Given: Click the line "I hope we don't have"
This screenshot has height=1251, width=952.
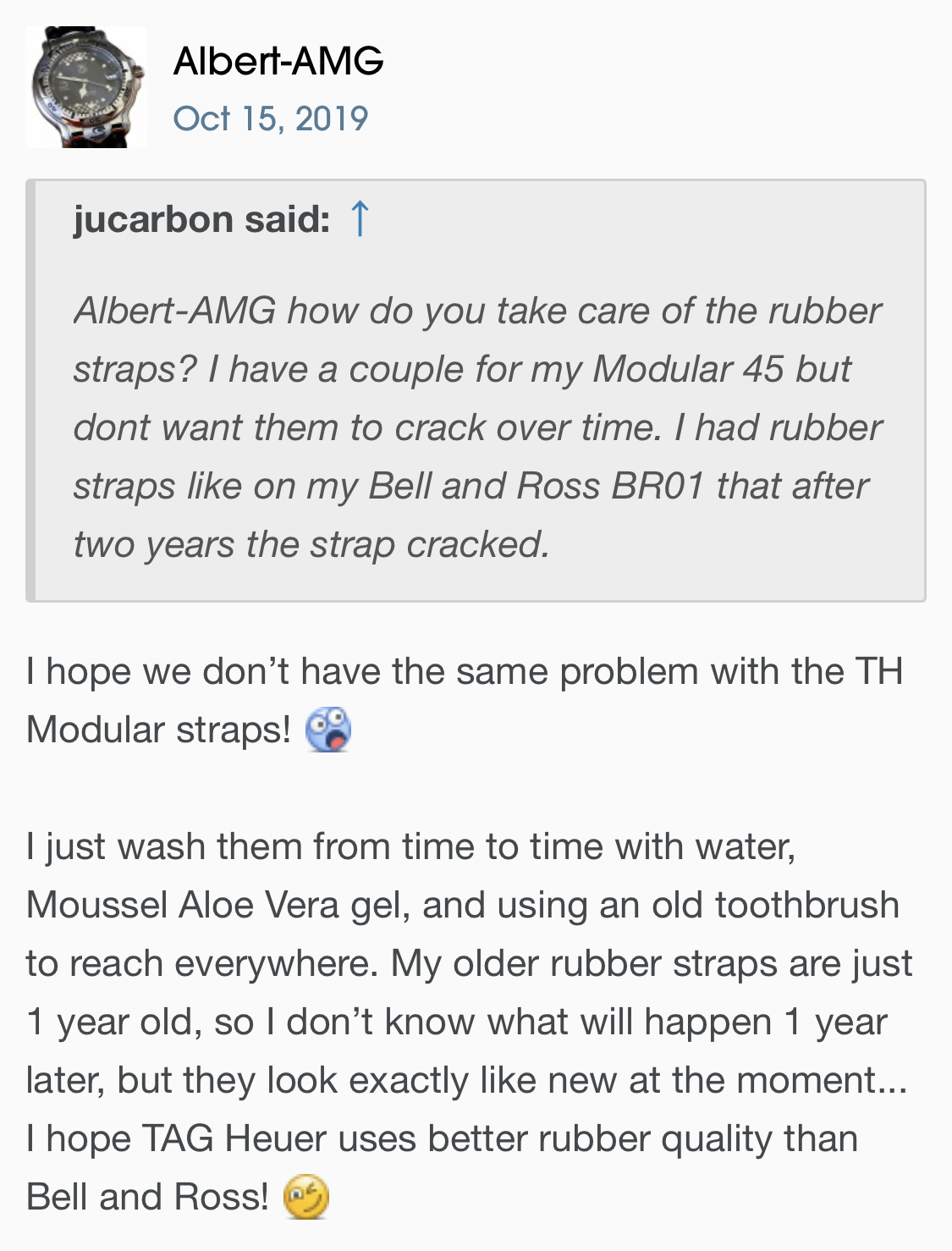Looking at the screenshot, I should [x=464, y=672].
